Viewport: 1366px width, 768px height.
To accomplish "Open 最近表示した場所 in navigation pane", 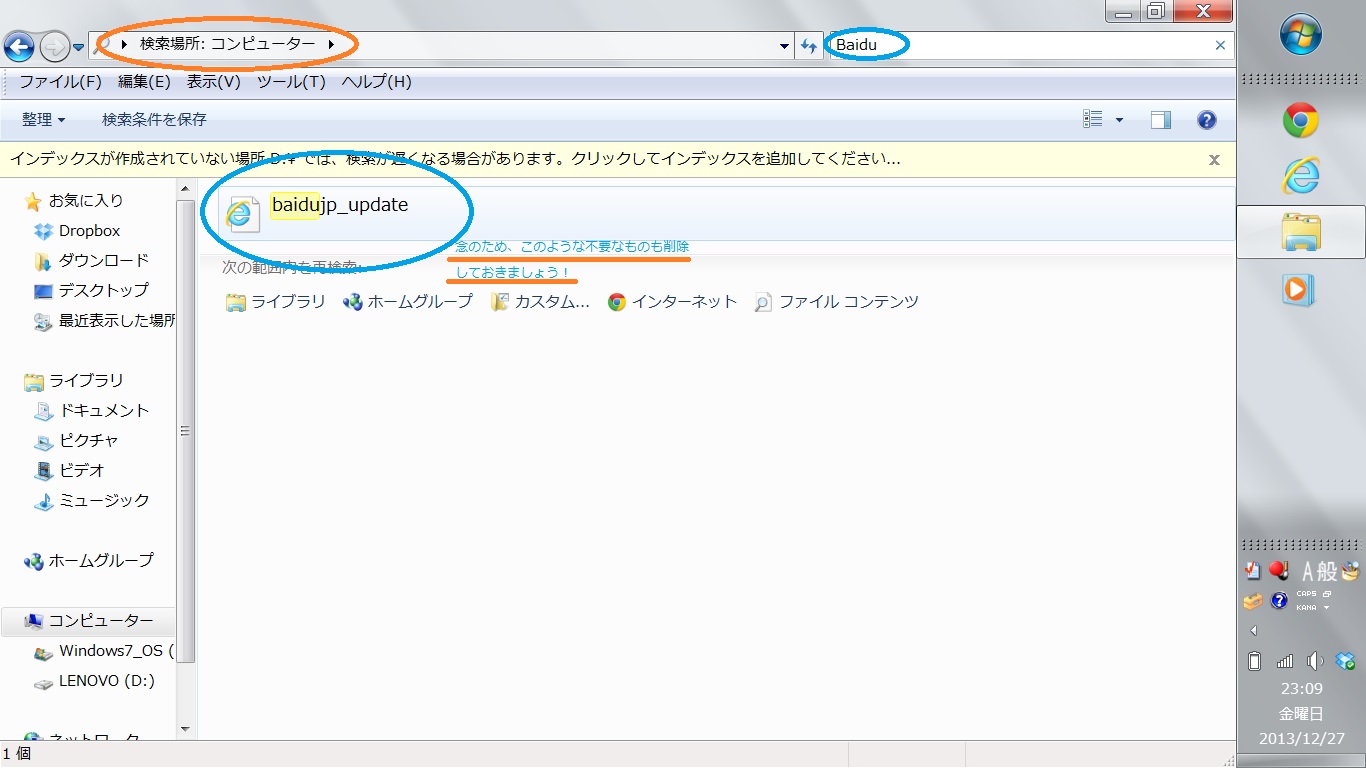I will tap(117, 321).
